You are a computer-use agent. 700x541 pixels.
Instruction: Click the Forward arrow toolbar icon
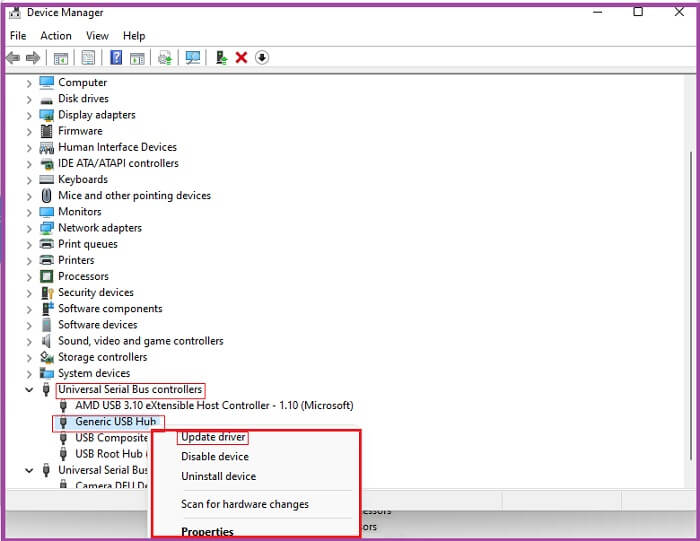click(x=33, y=58)
